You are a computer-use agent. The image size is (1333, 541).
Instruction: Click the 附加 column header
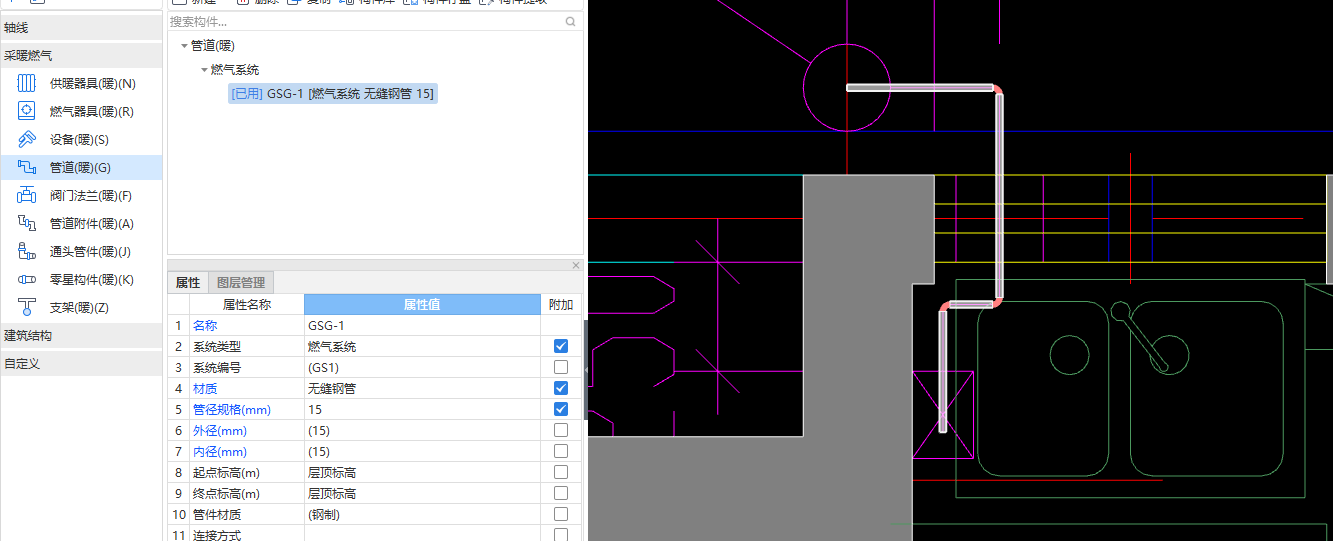[x=561, y=304]
